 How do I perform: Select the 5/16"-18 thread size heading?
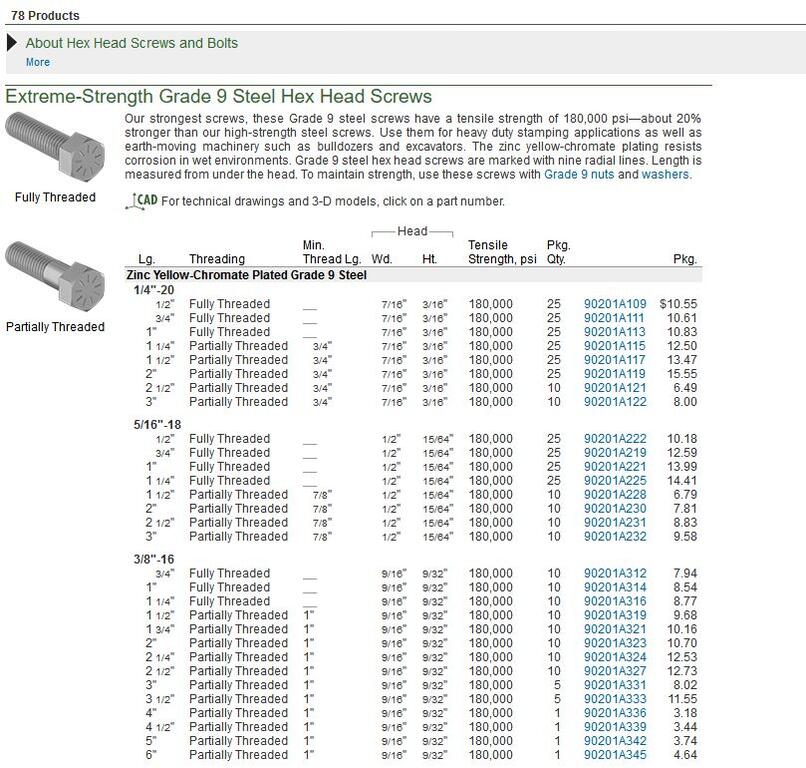pyautogui.click(x=157, y=425)
